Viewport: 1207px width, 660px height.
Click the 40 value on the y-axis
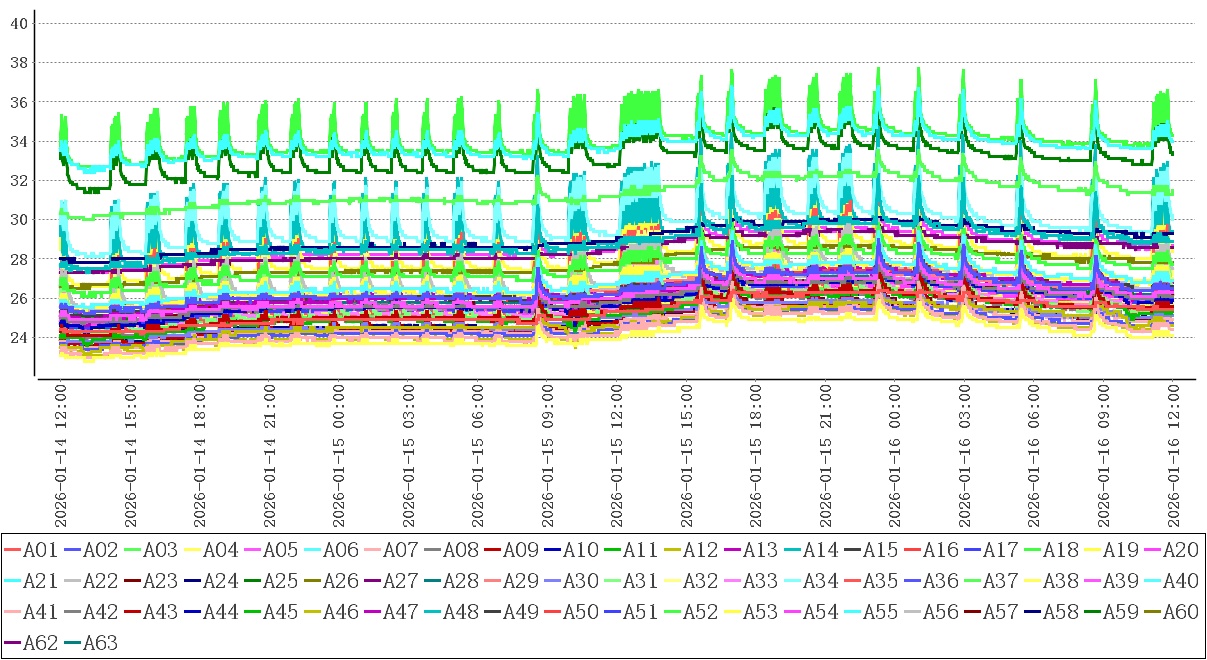pyautogui.click(x=18, y=23)
